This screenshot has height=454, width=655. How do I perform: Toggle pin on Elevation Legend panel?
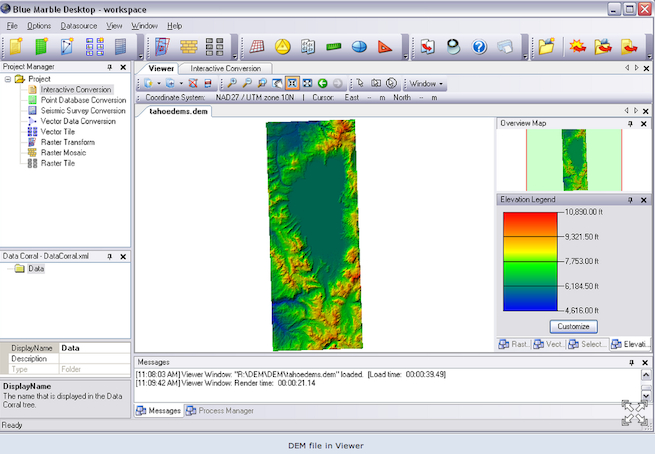(630, 200)
